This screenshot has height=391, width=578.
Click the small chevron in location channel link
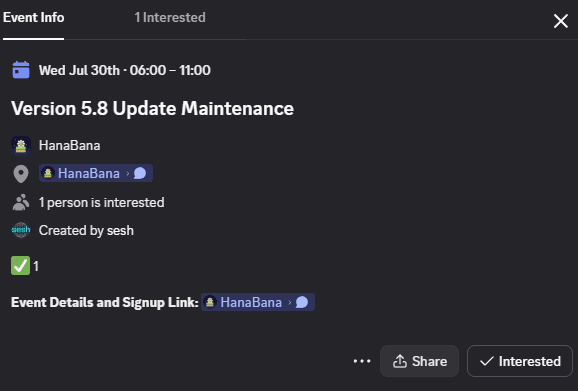(x=128, y=173)
